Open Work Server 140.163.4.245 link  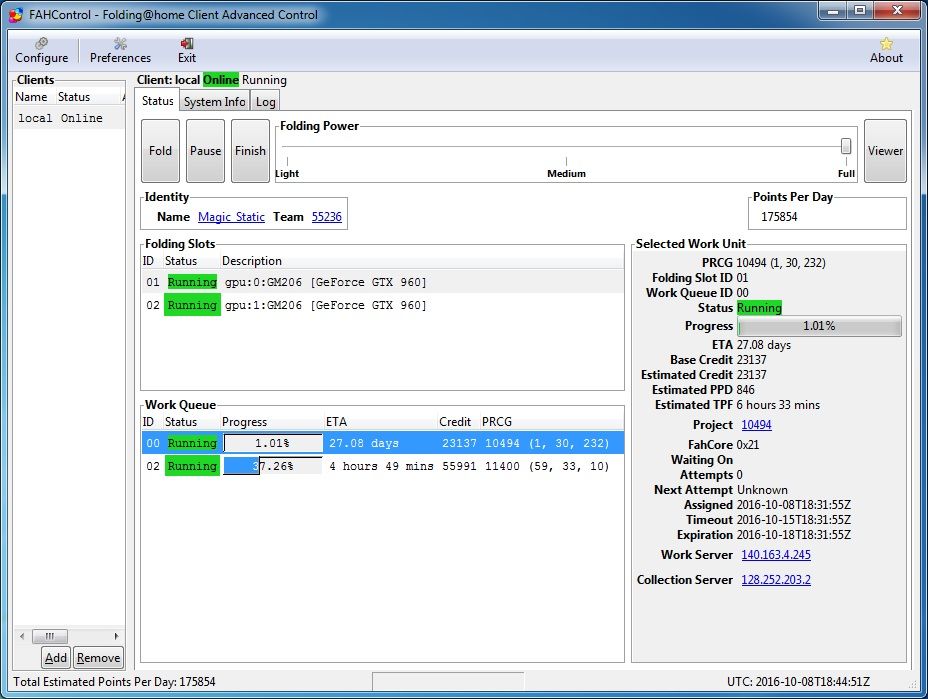(776, 555)
